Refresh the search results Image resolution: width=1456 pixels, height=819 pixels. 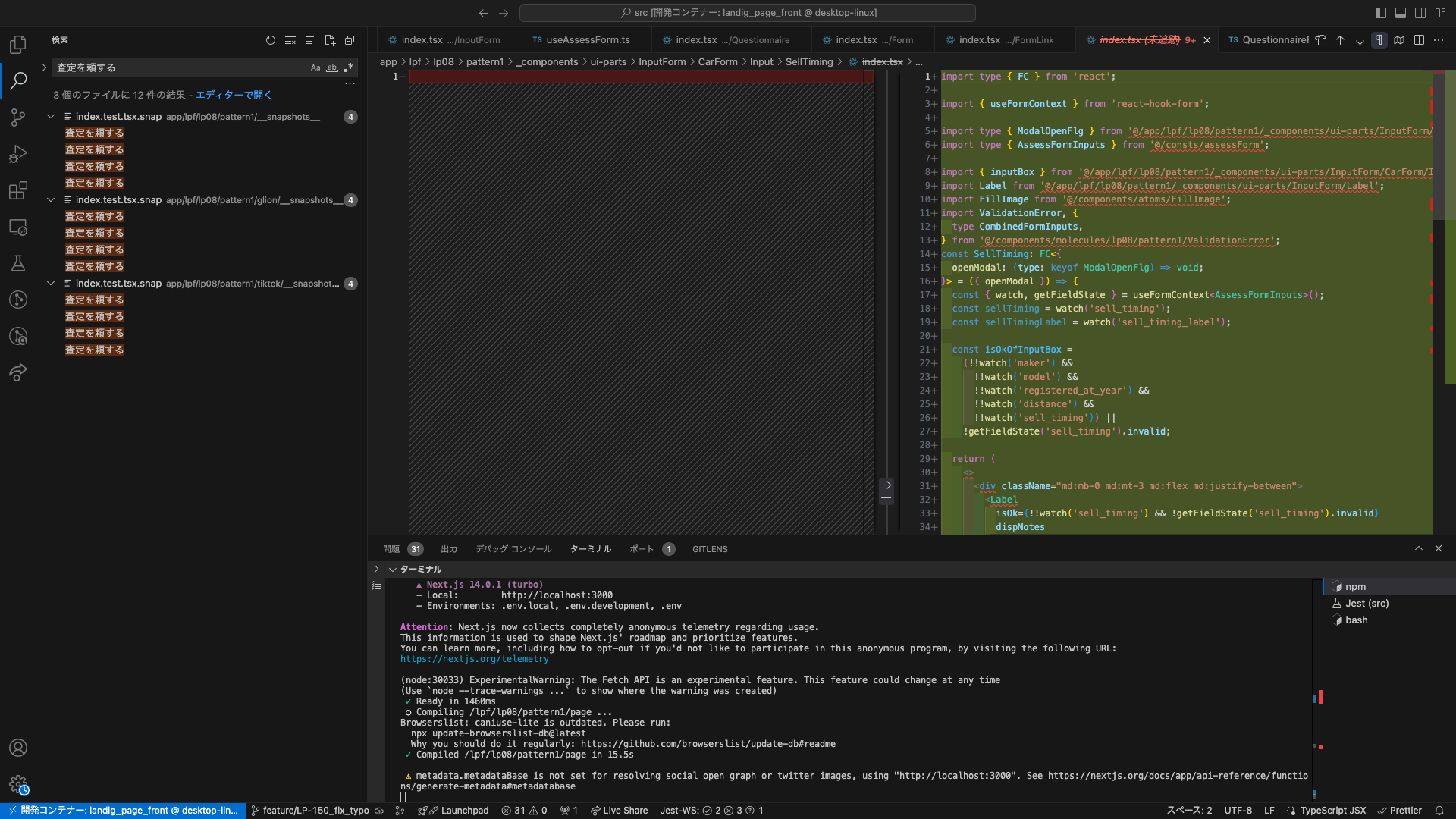pos(271,40)
